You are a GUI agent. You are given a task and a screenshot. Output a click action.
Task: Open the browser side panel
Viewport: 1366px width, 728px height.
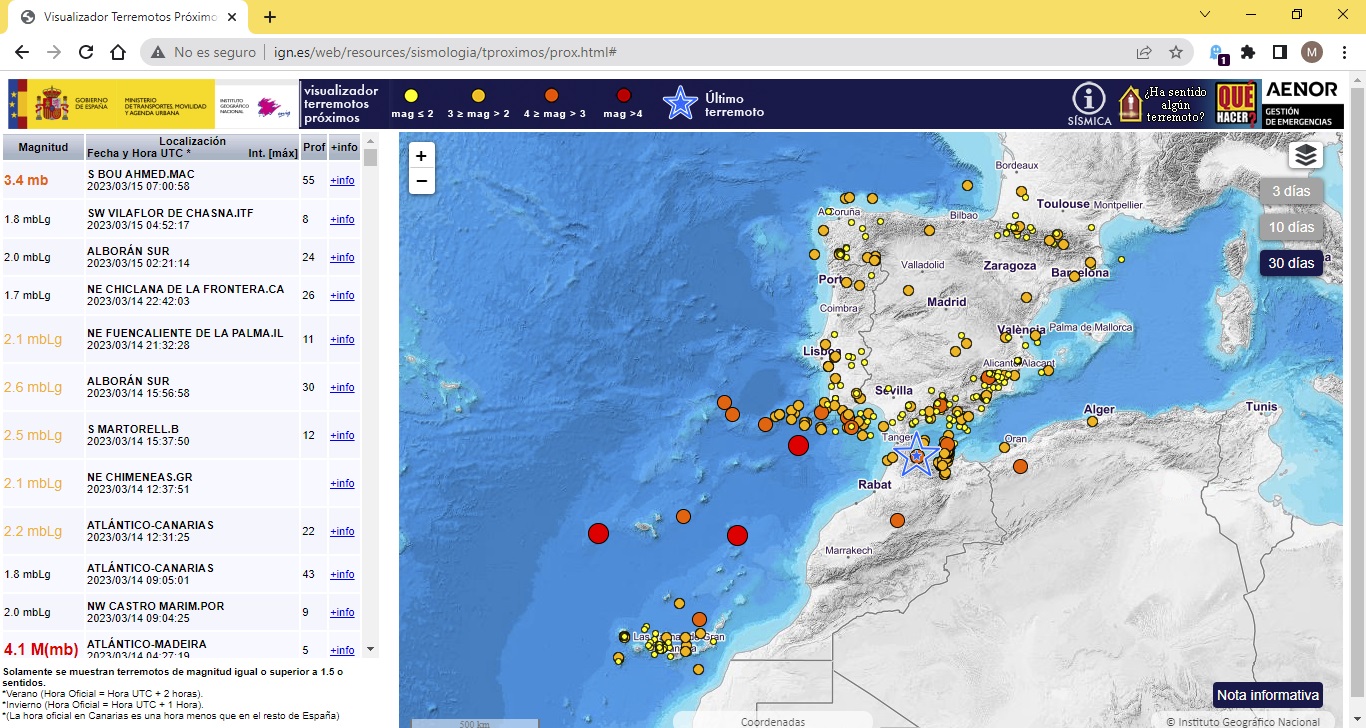pos(1280,52)
